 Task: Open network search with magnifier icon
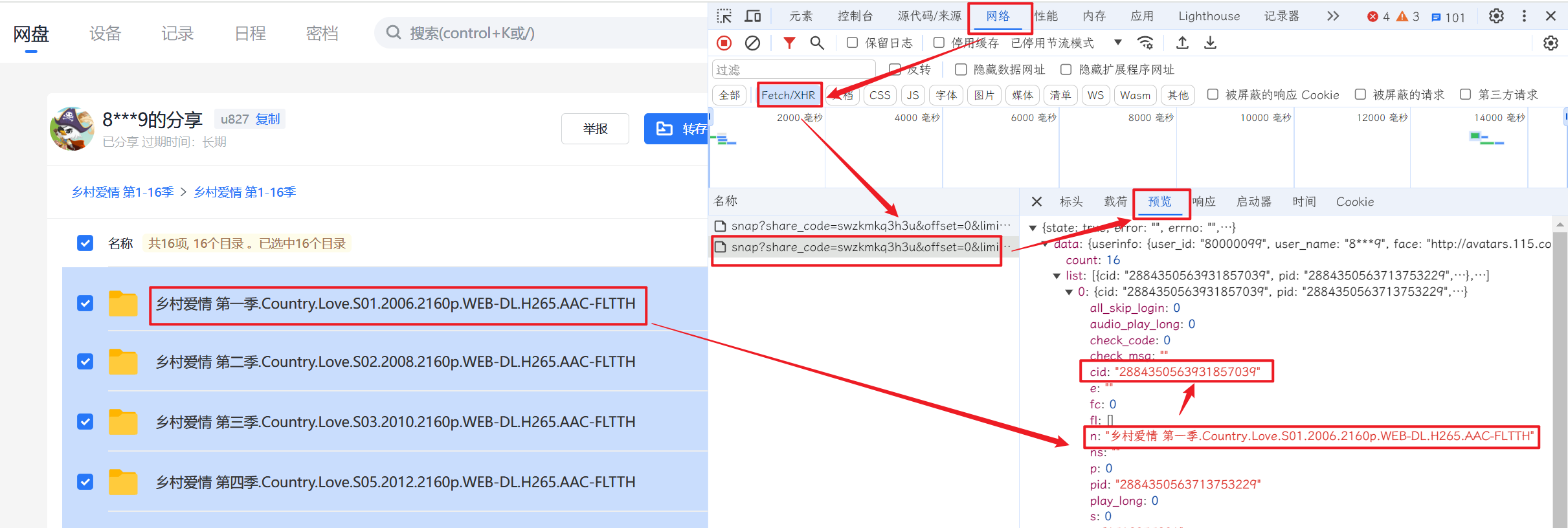click(x=817, y=43)
